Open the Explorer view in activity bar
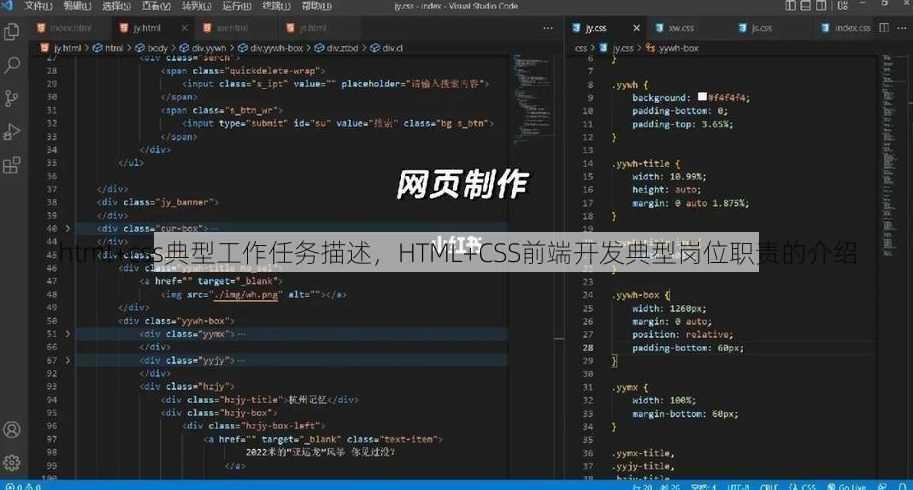The width and height of the screenshot is (913, 490). (12, 31)
